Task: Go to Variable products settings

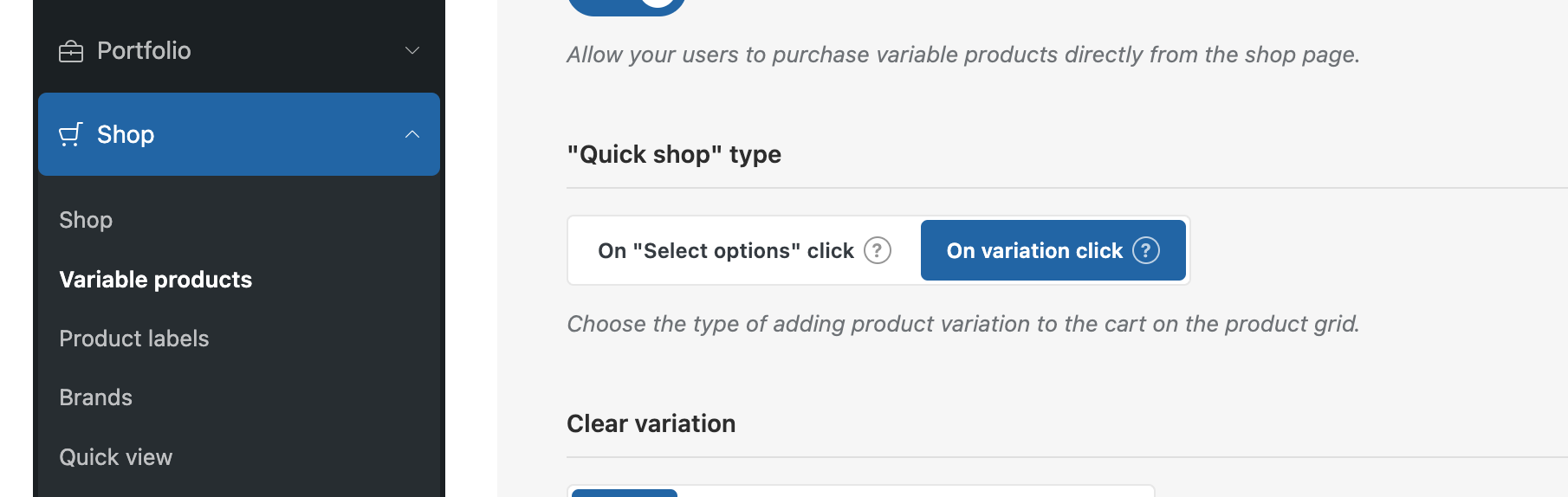Action: (x=156, y=280)
